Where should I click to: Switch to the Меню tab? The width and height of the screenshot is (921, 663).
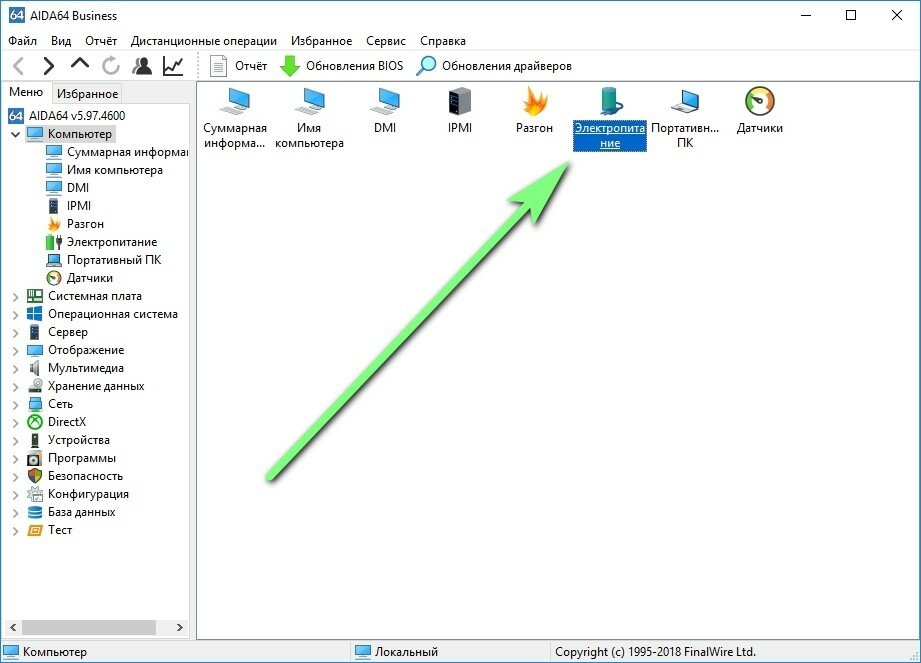click(x=26, y=92)
